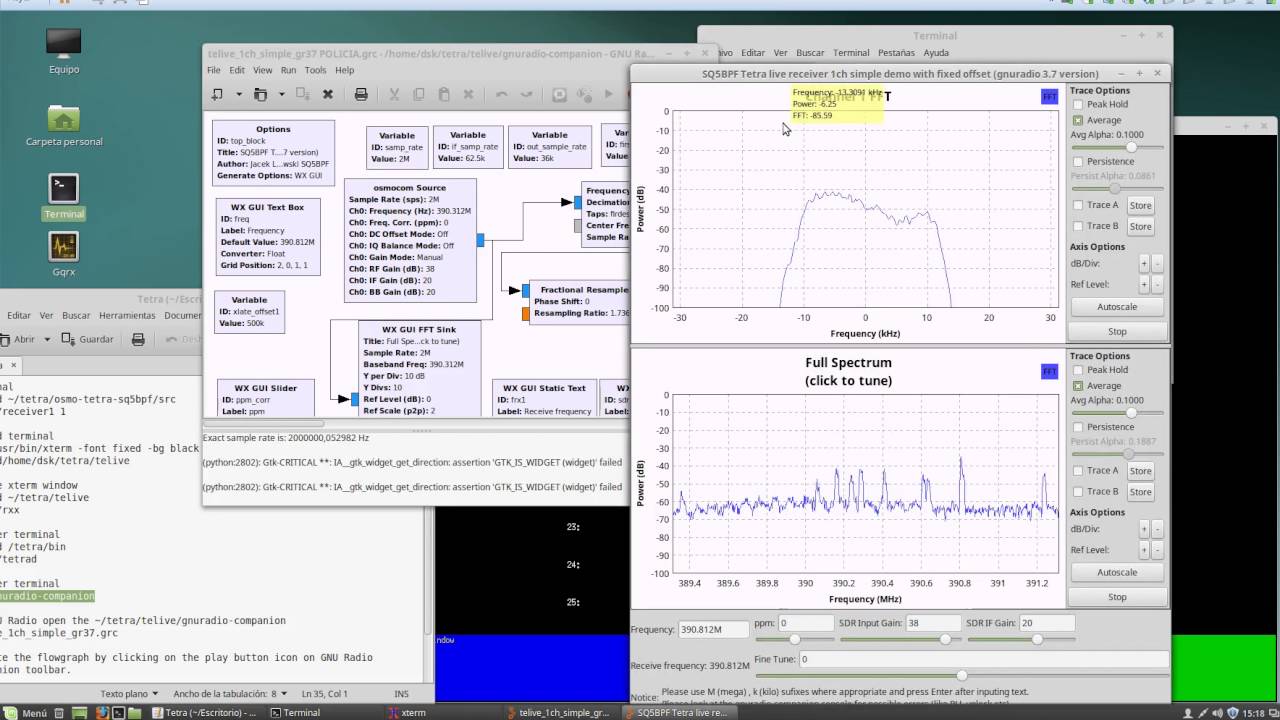Click the Save As icon in GNU Radio toolbar

[x=303, y=94]
